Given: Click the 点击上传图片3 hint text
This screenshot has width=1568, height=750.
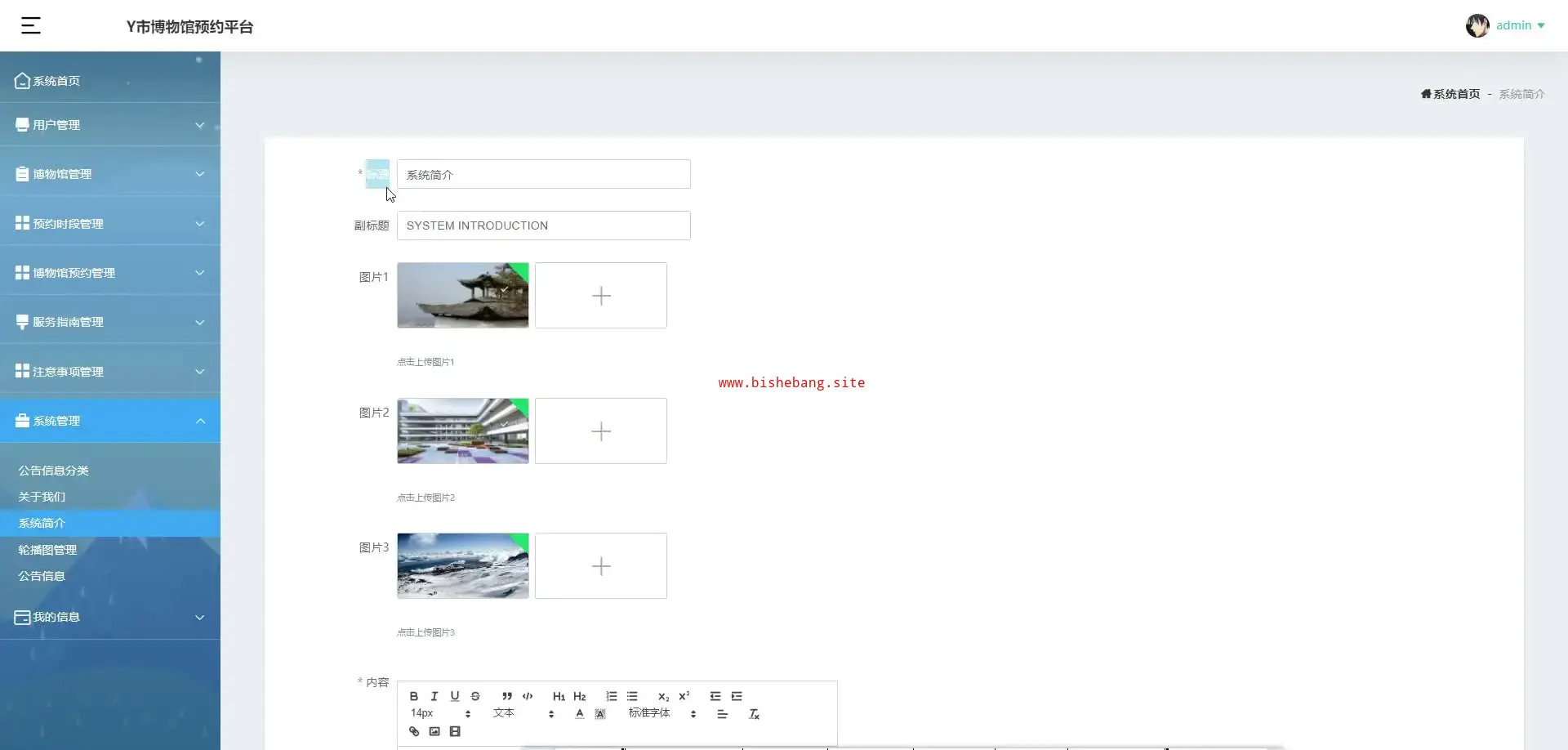Looking at the screenshot, I should click(x=425, y=632).
